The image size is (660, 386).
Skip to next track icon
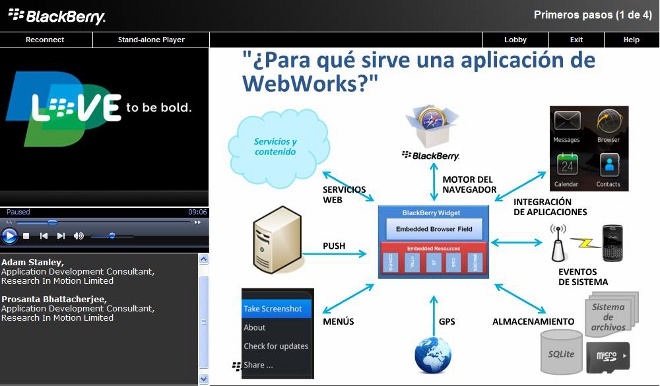tap(61, 236)
